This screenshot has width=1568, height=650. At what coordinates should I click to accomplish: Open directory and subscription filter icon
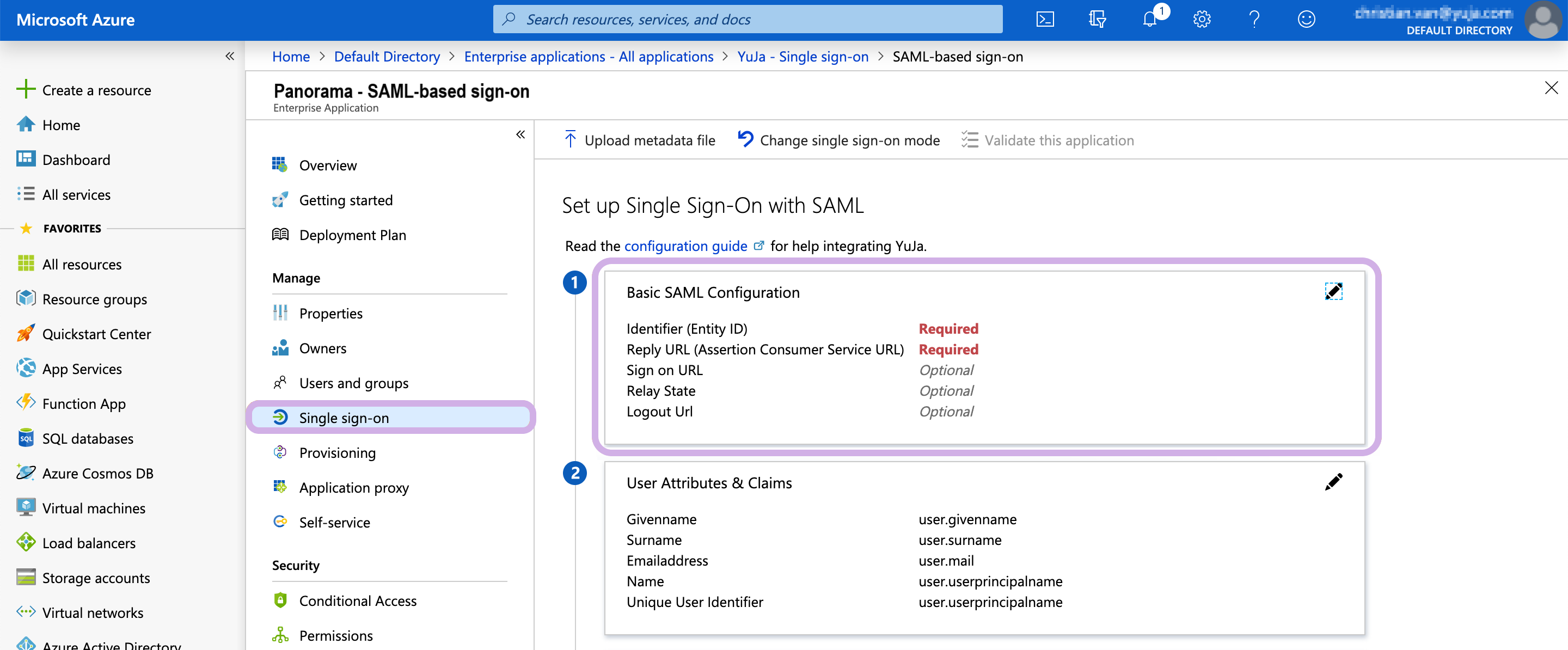pos(1097,20)
